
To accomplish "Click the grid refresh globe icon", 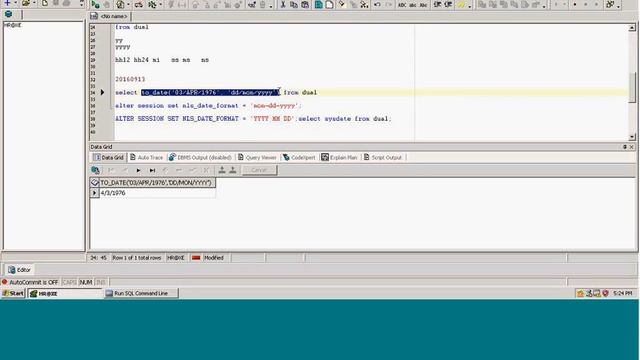I will point(96,170).
